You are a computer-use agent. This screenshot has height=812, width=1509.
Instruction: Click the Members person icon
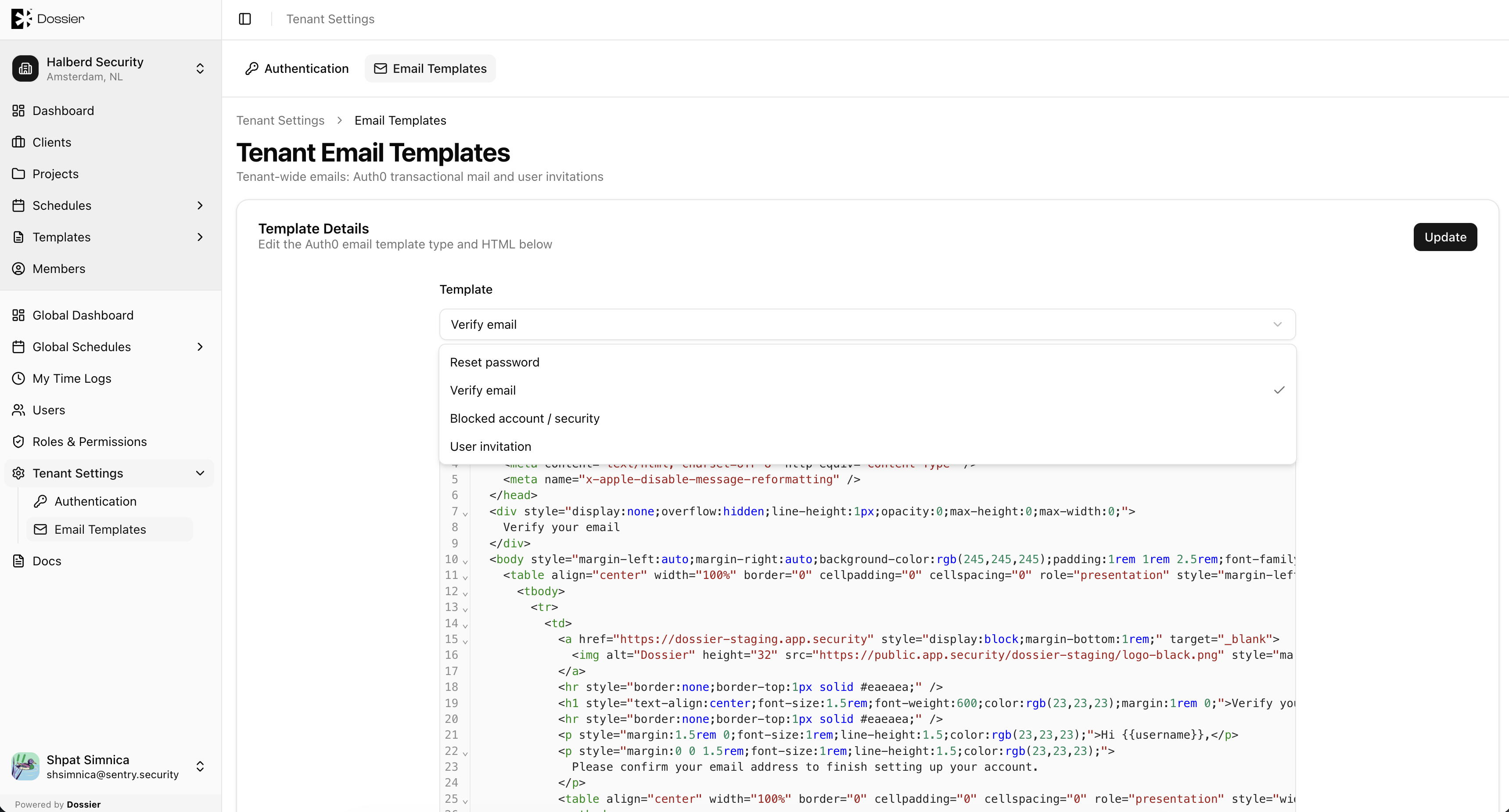(x=19, y=269)
